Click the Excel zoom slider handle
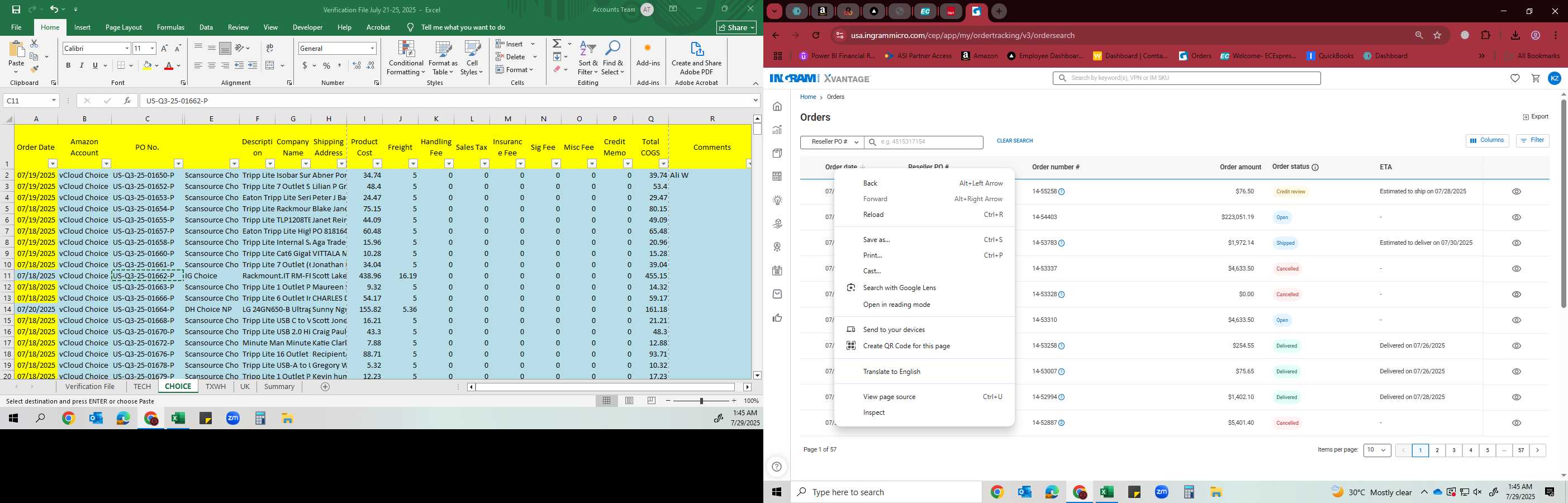The height and width of the screenshot is (503, 1568). tap(701, 401)
